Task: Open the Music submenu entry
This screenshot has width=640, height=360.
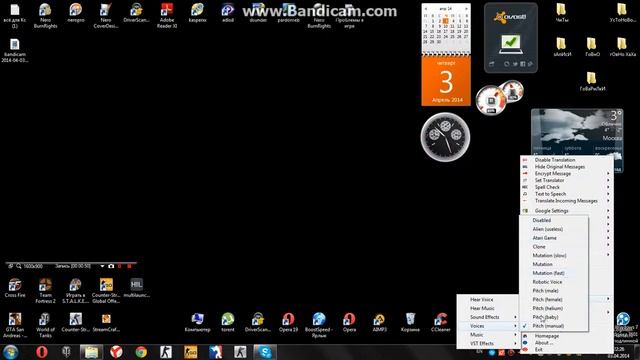Action: 488,335
